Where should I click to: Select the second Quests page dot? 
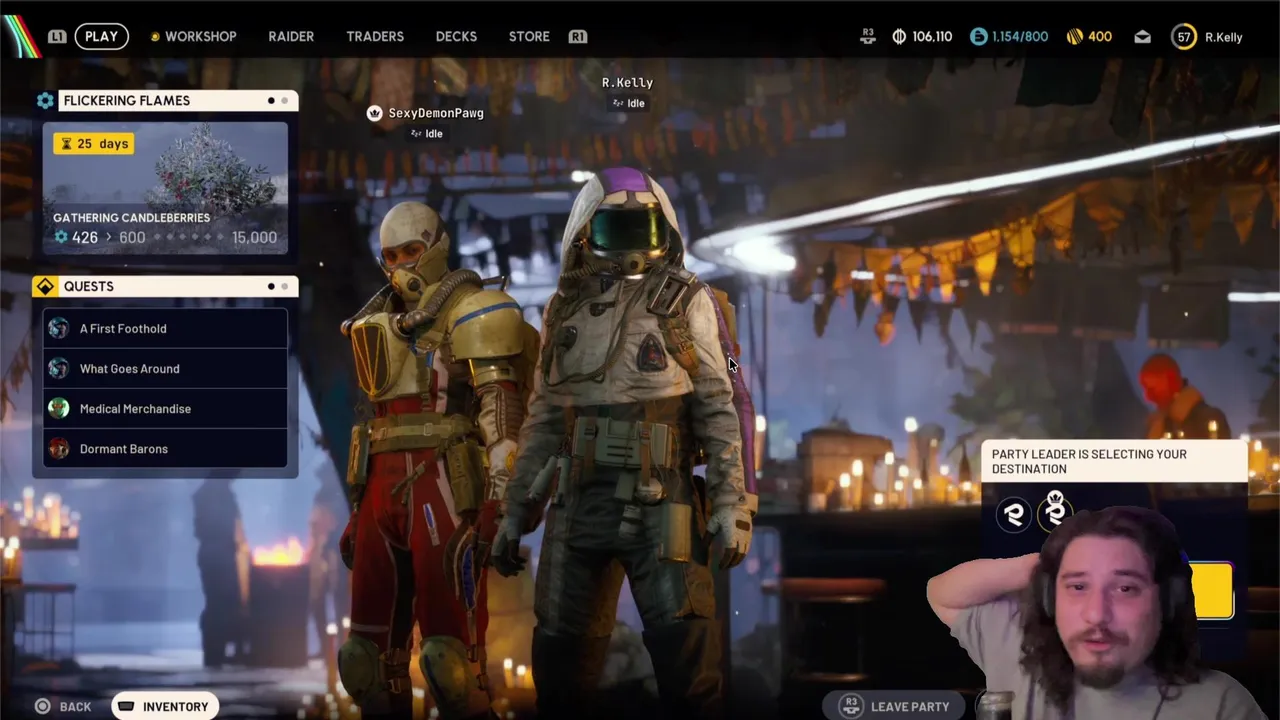(x=284, y=286)
